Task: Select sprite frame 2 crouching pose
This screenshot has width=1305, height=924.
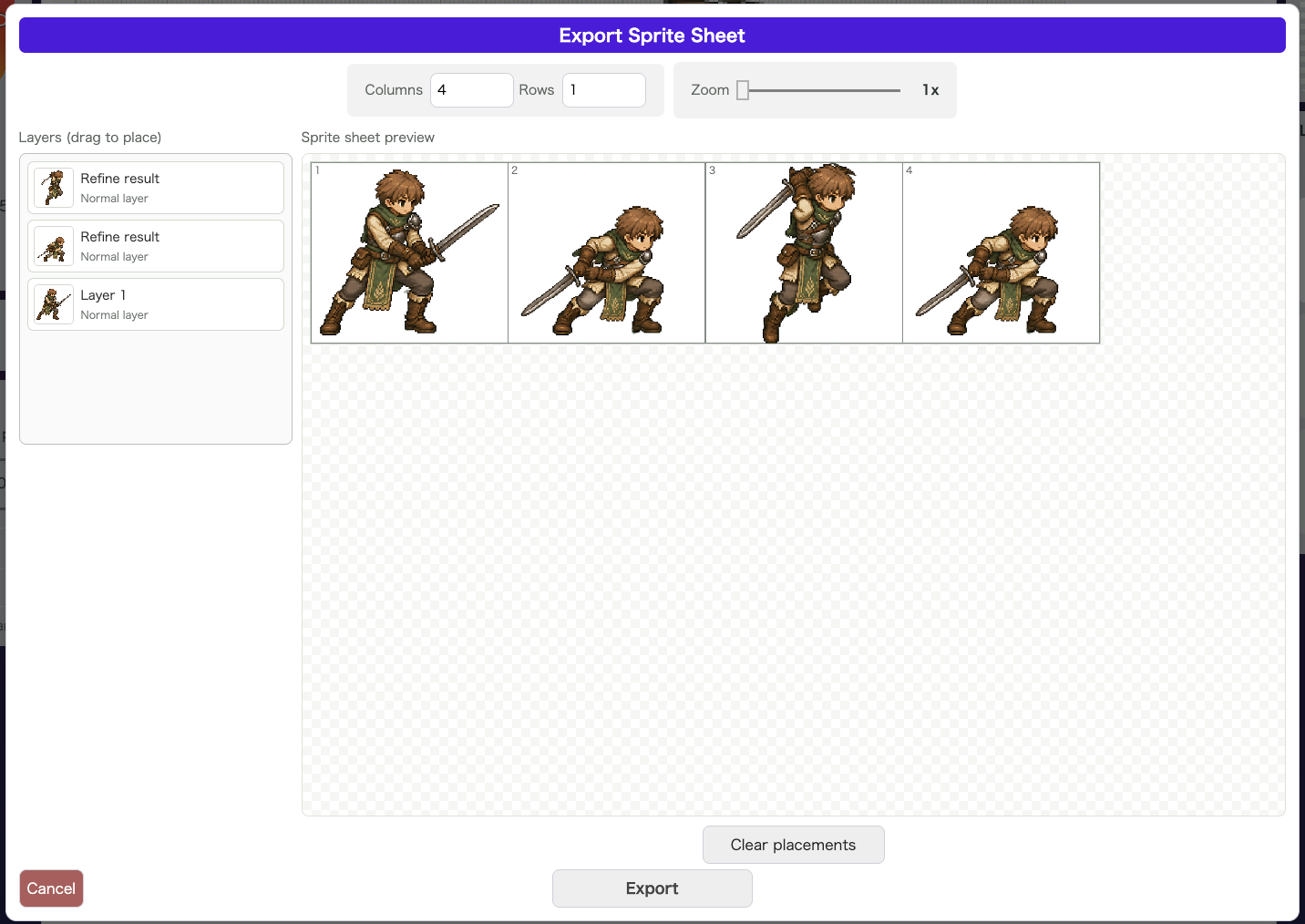Action: click(606, 252)
